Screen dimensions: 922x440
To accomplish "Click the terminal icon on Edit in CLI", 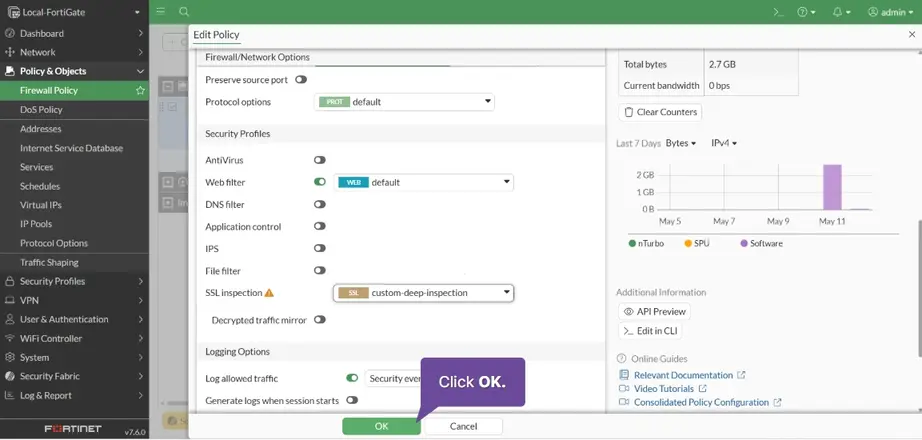I will coord(629,331).
